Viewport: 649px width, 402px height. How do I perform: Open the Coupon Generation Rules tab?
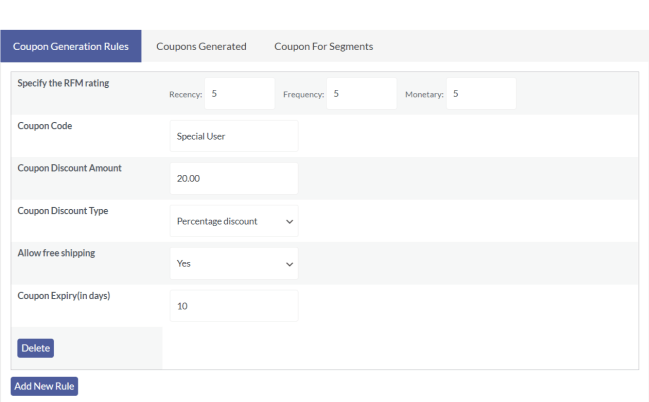pyautogui.click(x=71, y=46)
